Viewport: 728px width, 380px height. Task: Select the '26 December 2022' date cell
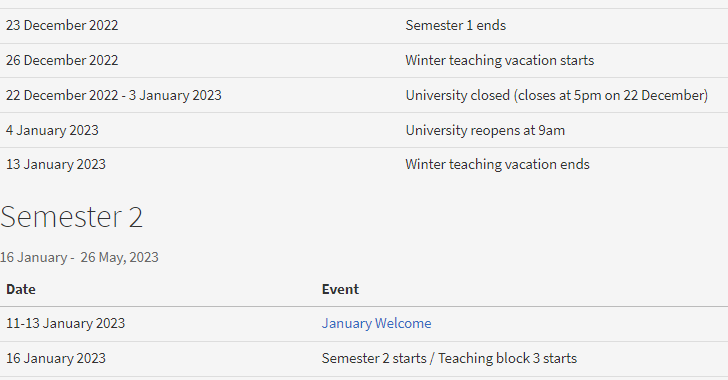(62, 60)
